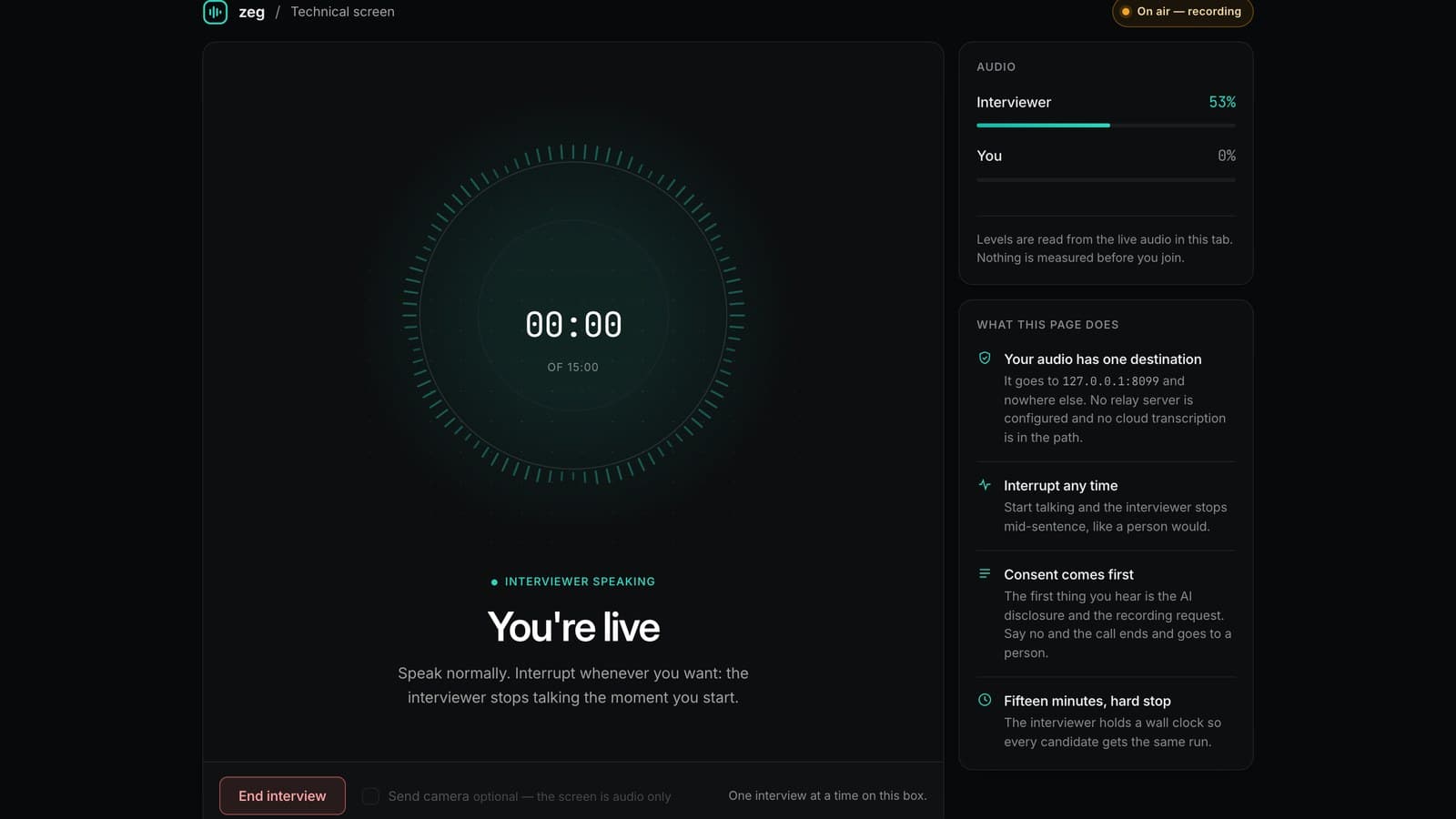Click the INTERVIEWER SPEAKING status label
The image size is (1456, 819).
point(580,581)
